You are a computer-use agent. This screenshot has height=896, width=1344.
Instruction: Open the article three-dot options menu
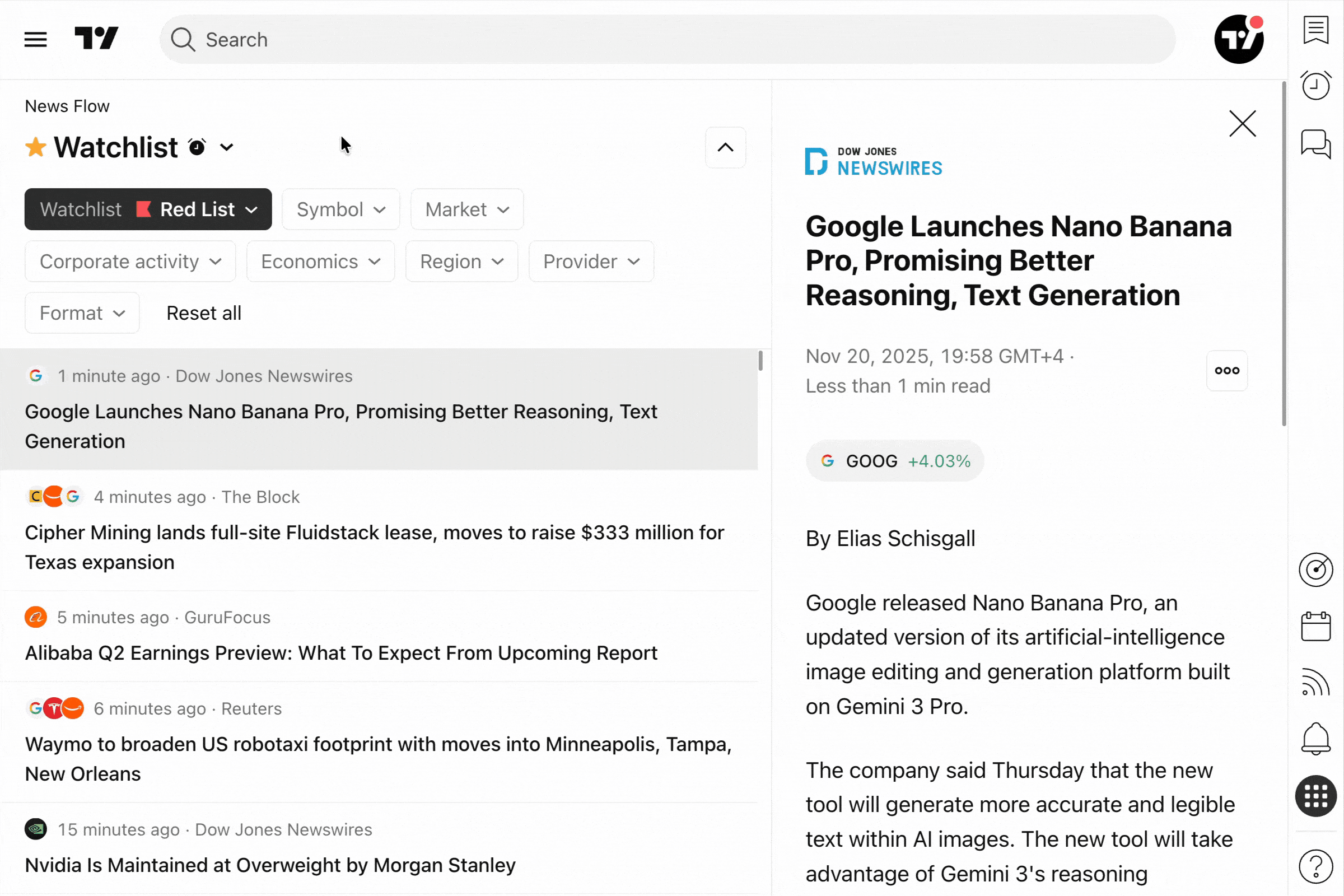pyautogui.click(x=1226, y=371)
